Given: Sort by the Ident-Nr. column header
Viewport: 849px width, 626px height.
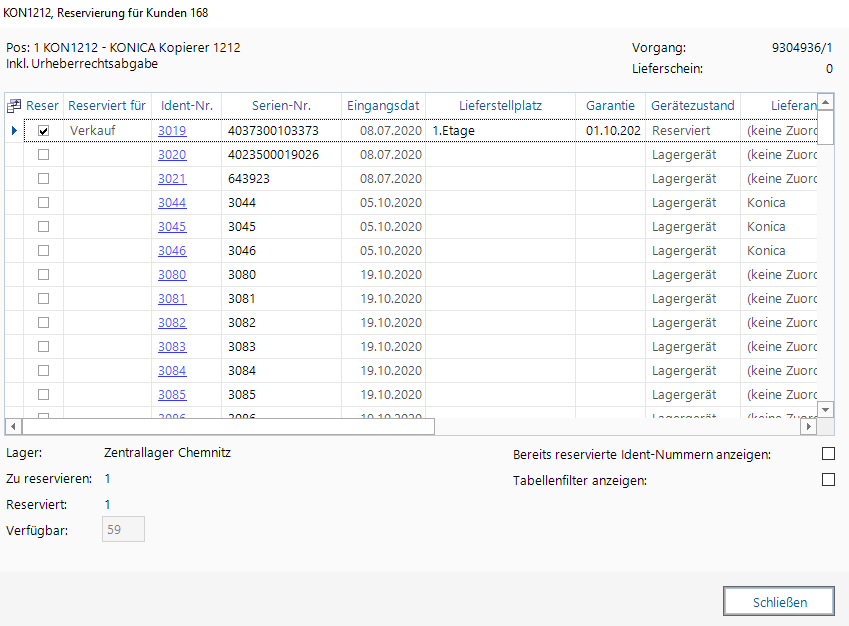Looking at the screenshot, I should pos(186,106).
